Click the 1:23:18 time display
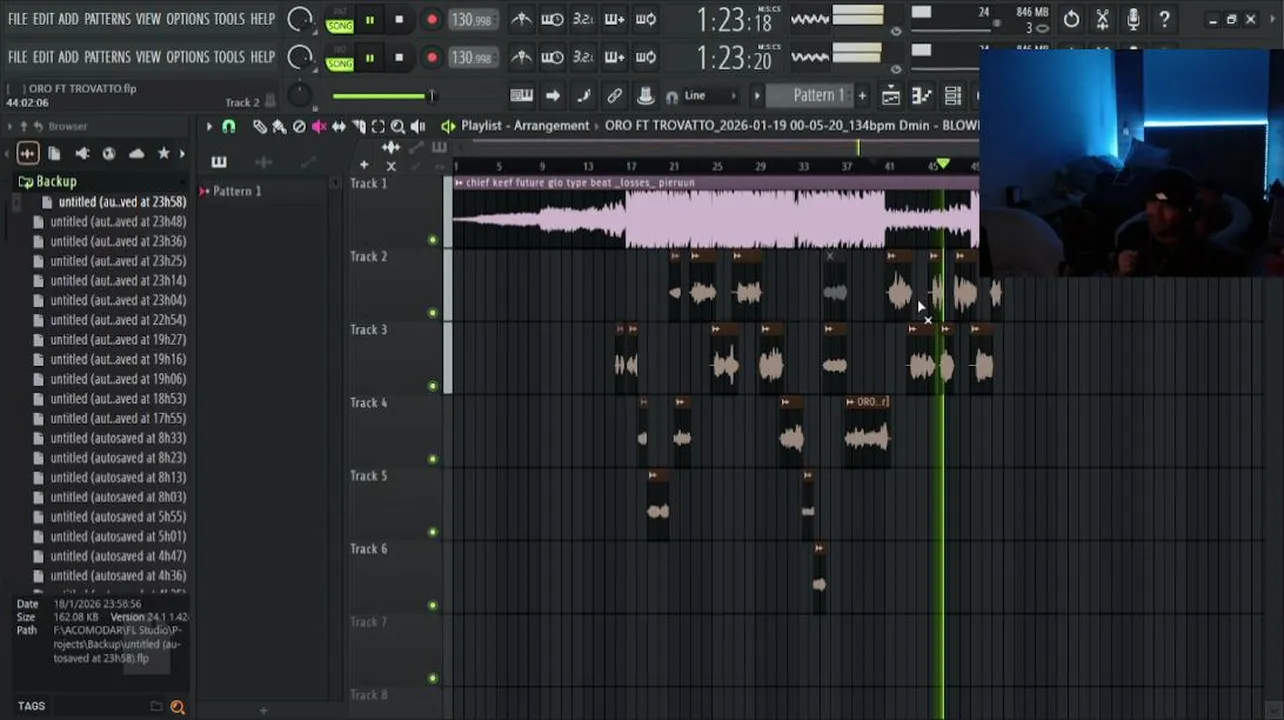This screenshot has height=720, width=1284. (734, 20)
